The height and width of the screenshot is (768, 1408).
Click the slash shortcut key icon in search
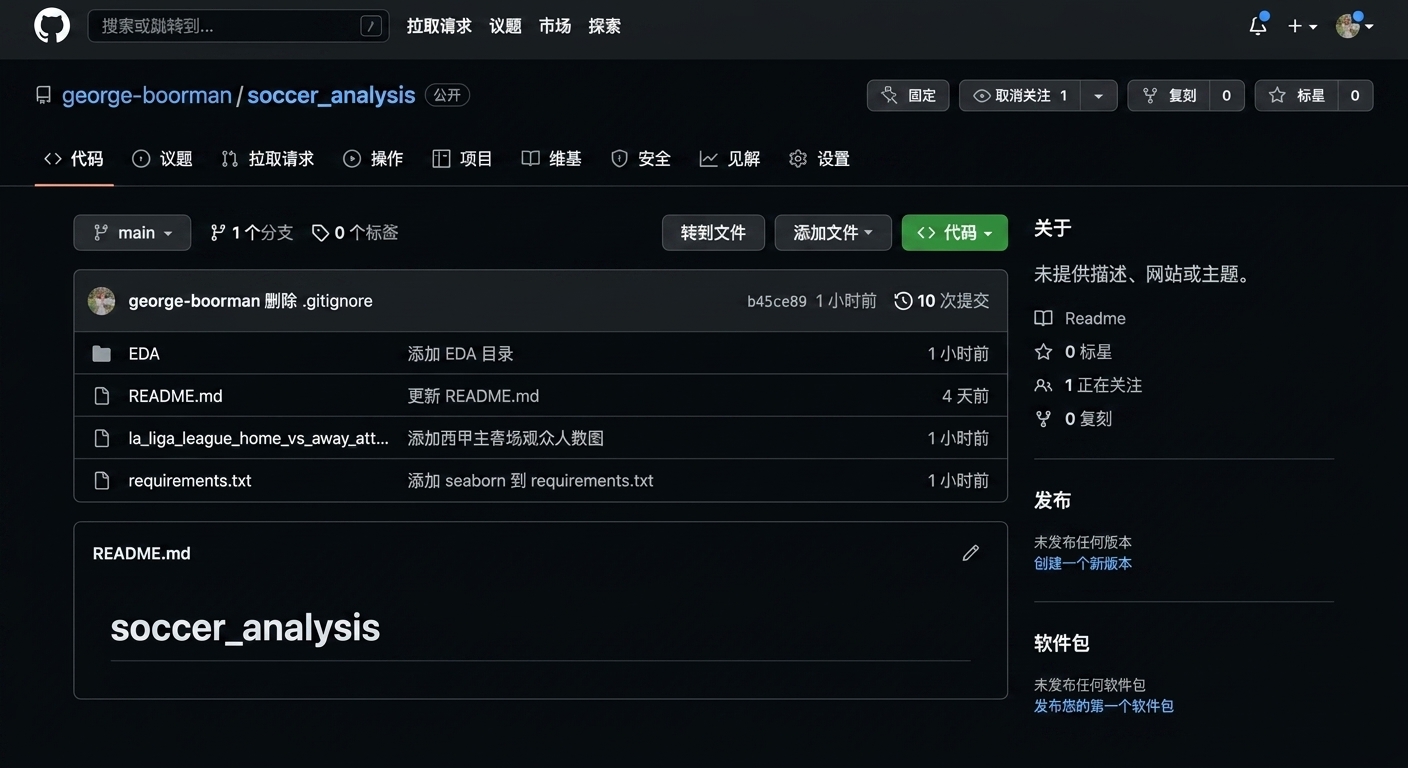[370, 27]
